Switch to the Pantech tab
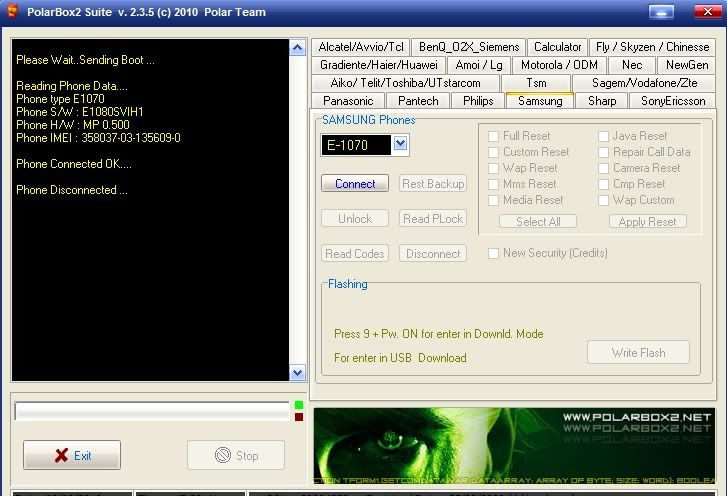 (418, 101)
